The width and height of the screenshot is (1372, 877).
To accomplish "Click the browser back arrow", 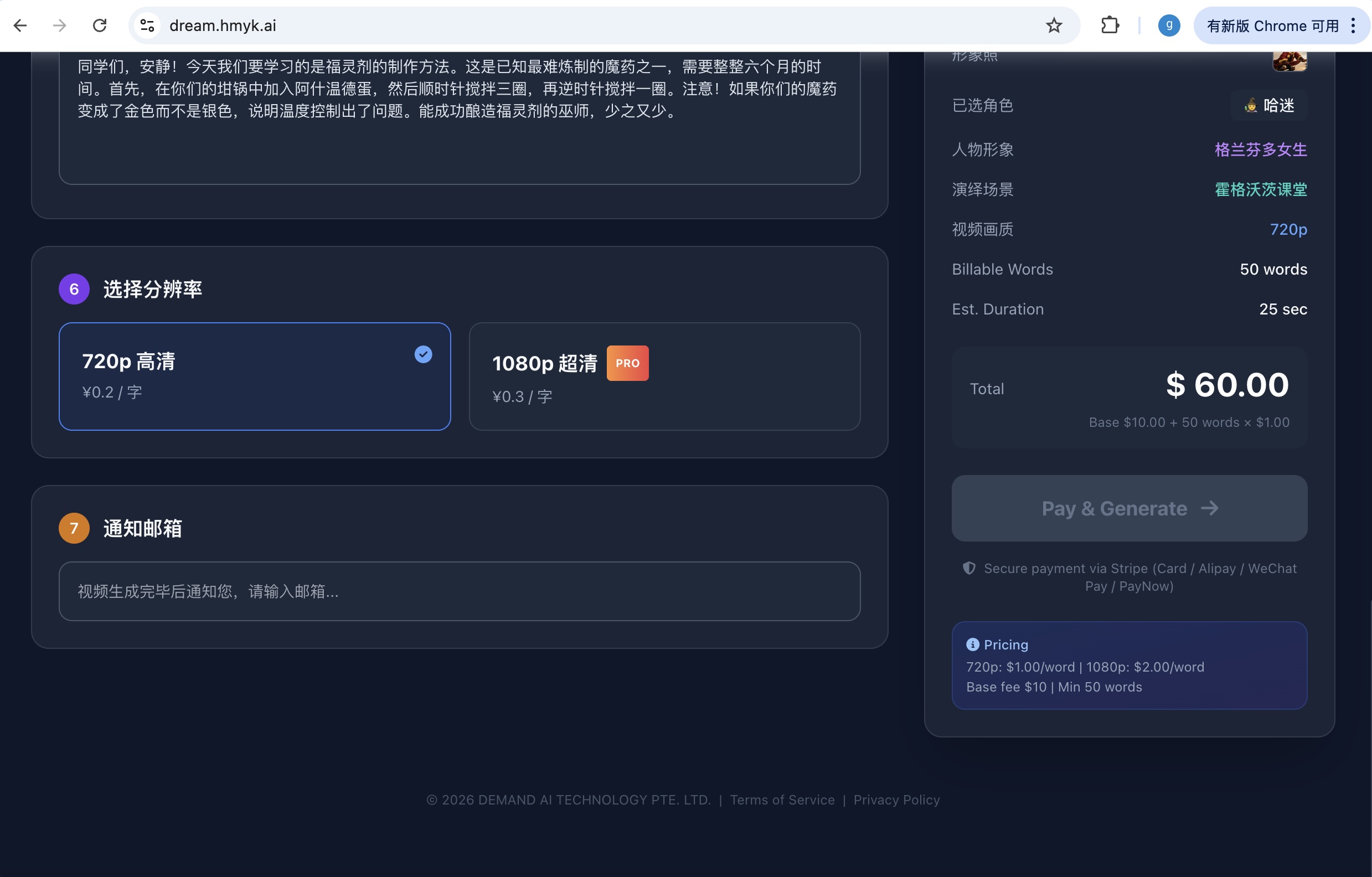I will pyautogui.click(x=20, y=25).
